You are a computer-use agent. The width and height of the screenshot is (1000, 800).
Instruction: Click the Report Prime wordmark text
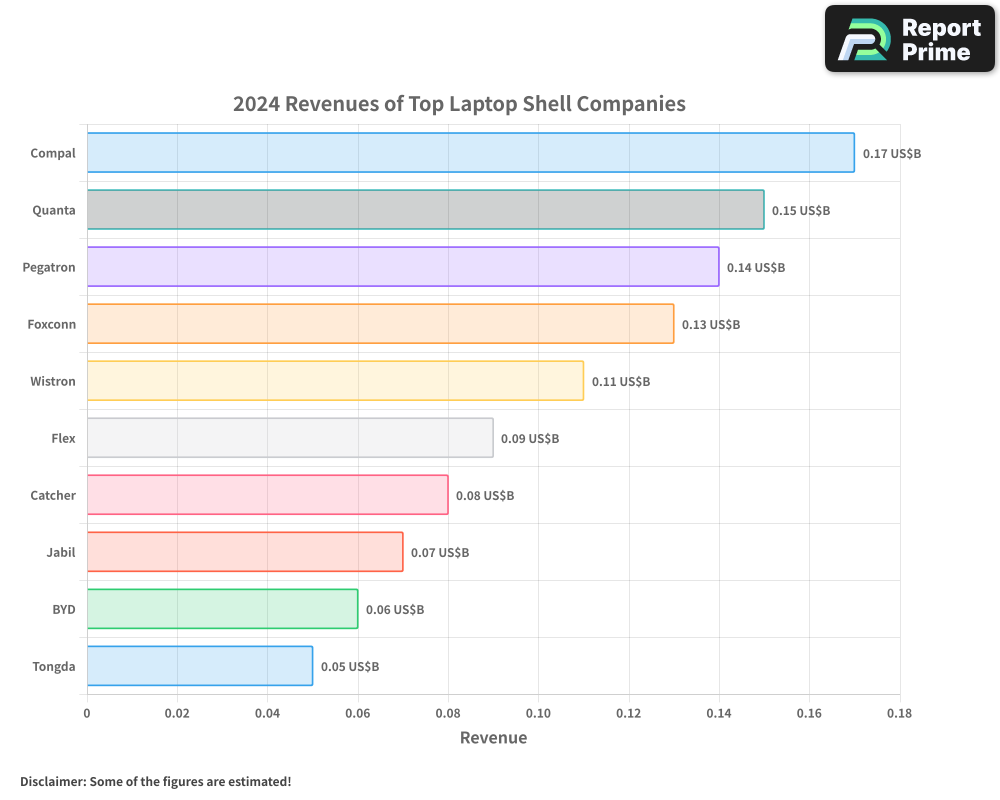(x=940, y=38)
